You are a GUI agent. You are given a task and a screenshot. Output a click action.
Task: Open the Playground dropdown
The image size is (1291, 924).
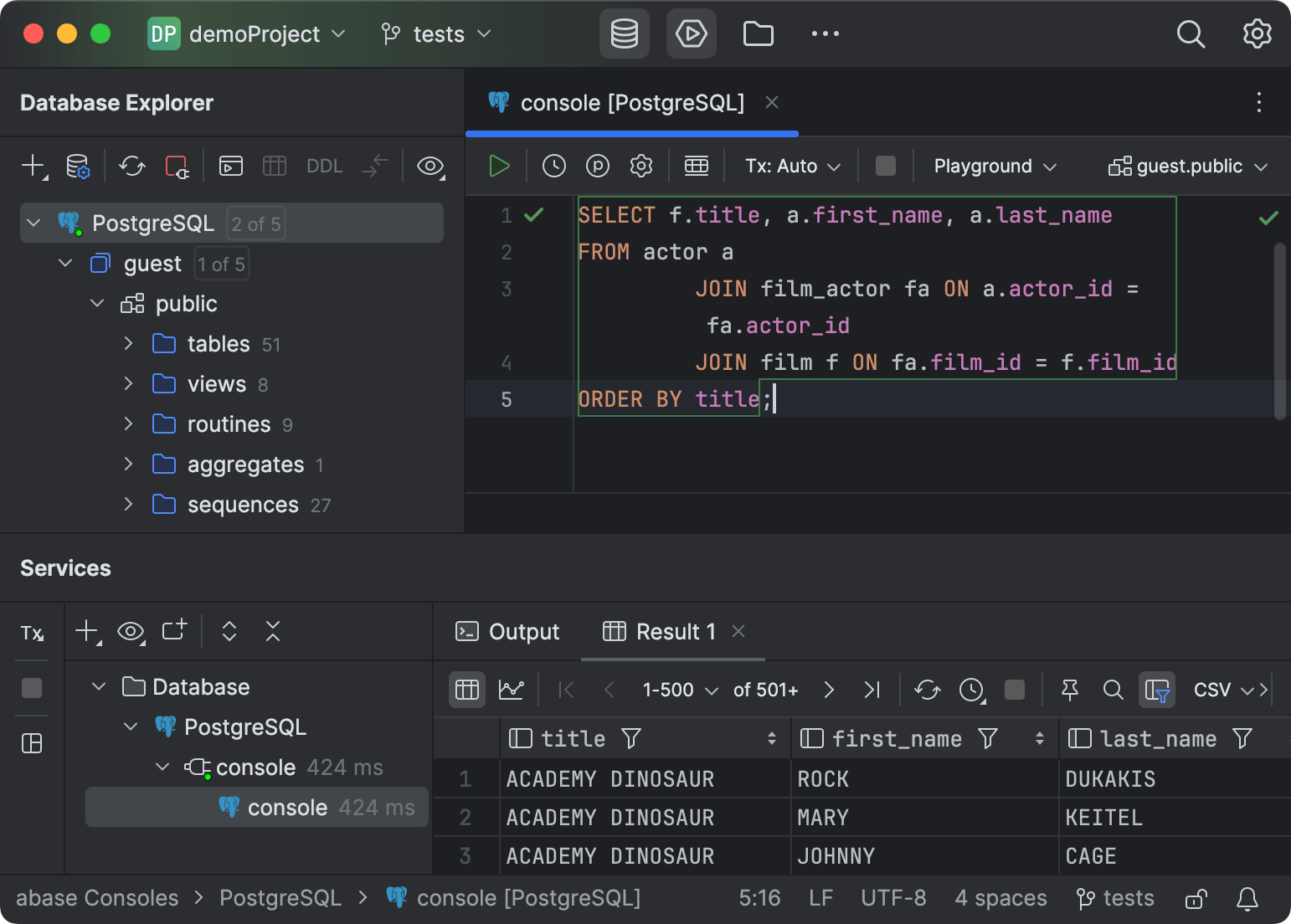pos(992,166)
